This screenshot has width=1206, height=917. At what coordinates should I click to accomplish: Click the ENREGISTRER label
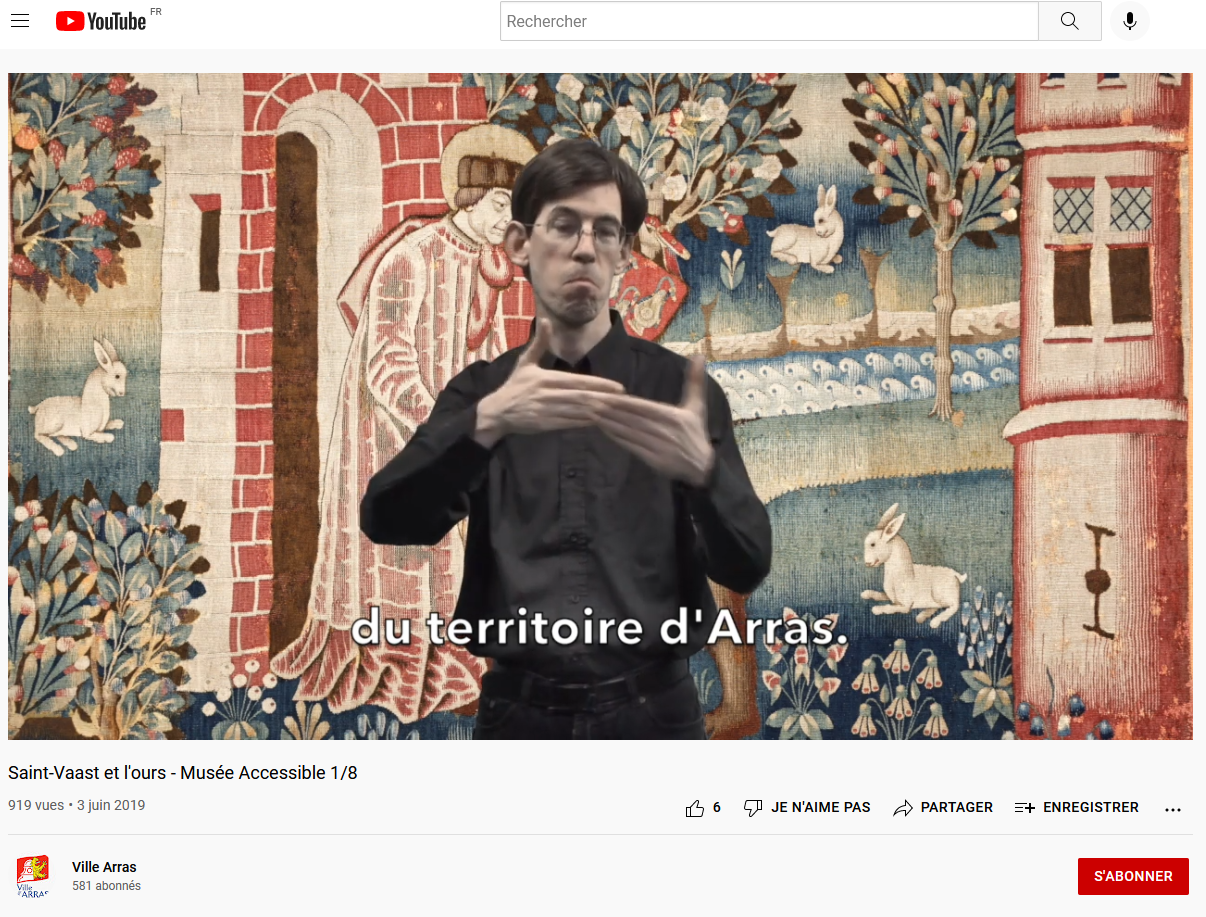[x=1090, y=807]
